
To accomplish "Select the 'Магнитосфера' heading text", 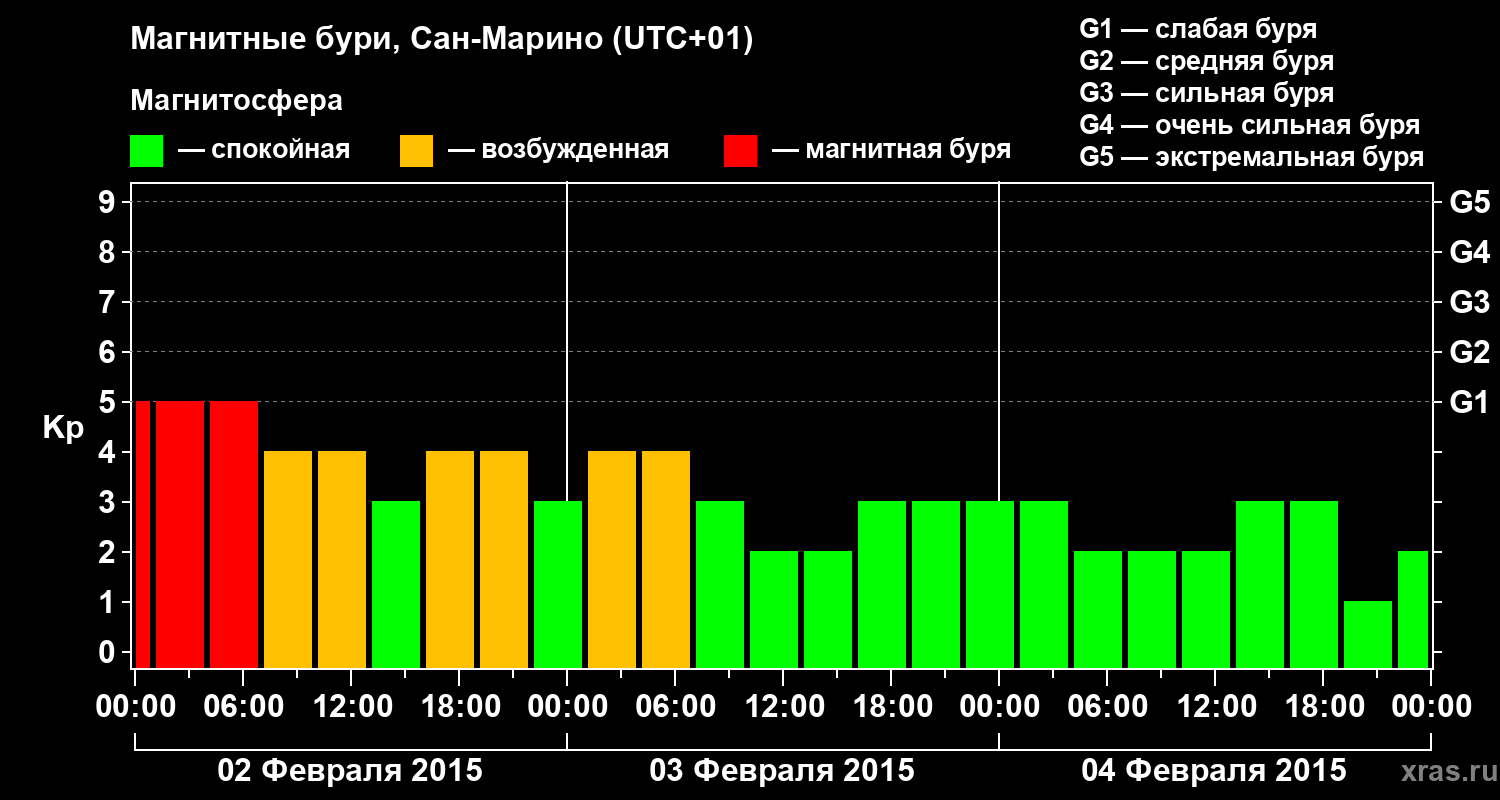I will [236, 101].
